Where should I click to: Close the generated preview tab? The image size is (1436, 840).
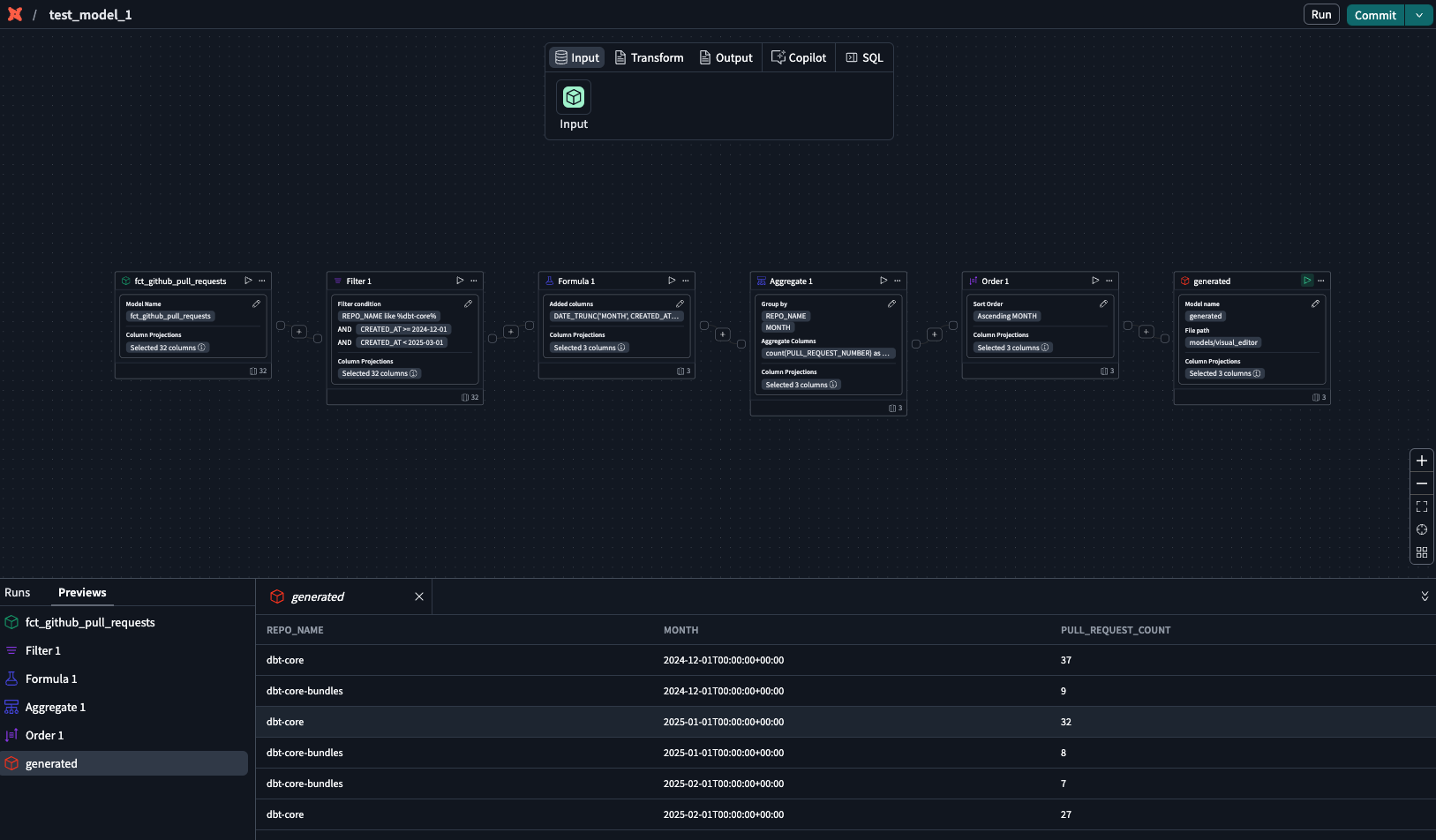tap(419, 596)
